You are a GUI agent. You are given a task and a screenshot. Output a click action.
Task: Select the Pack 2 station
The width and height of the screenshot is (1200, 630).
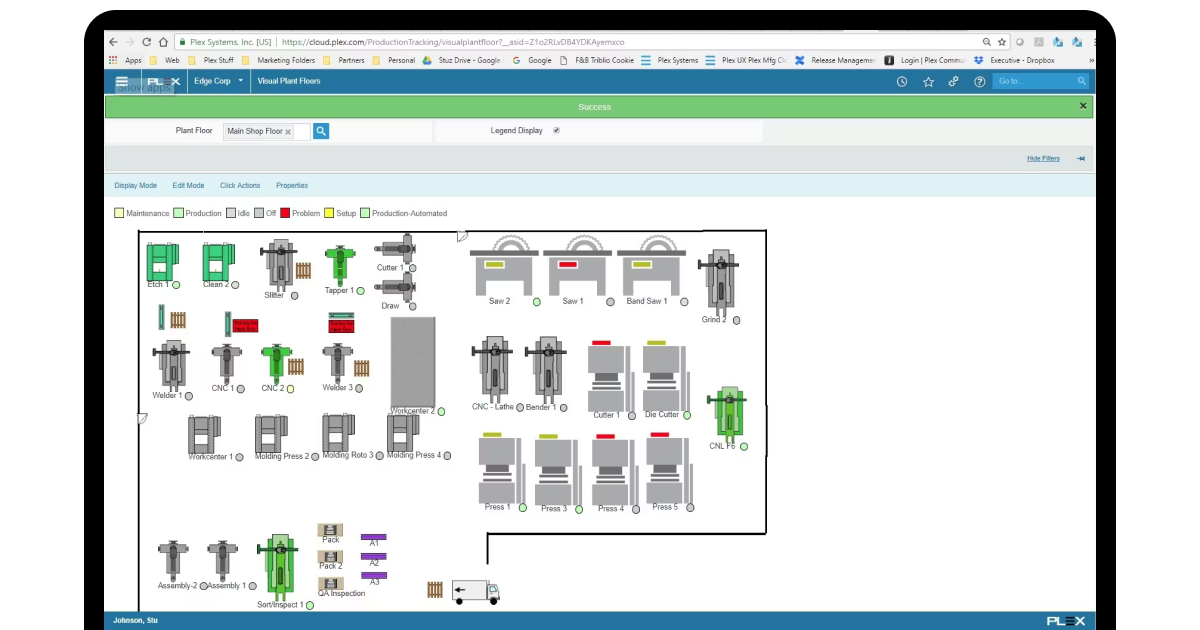tap(330, 556)
